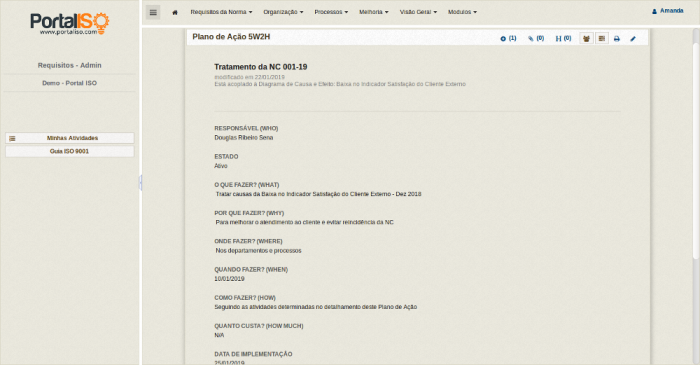Screen dimensions: 700x365
Task: Click the RESPONSÁVEL (WHO) label
Action: pyautogui.click(x=246, y=128)
